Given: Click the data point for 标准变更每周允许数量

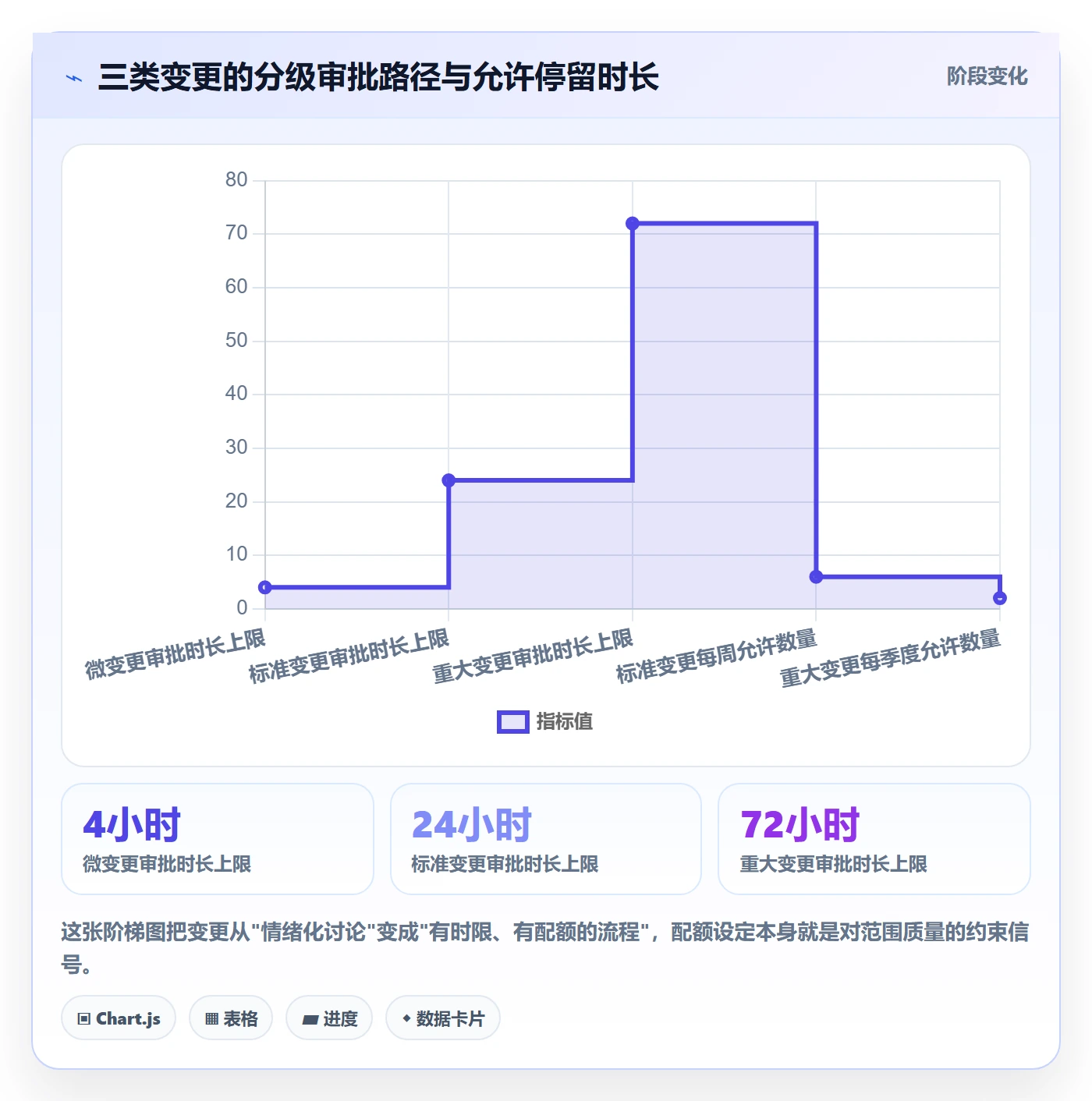Looking at the screenshot, I should click(x=816, y=577).
